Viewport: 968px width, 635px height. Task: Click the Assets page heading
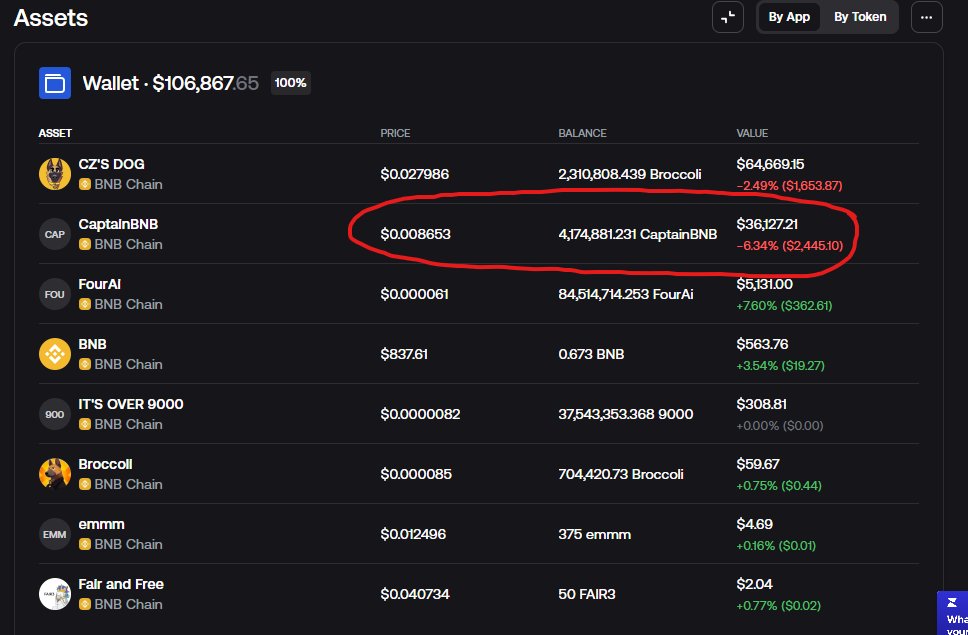click(51, 18)
